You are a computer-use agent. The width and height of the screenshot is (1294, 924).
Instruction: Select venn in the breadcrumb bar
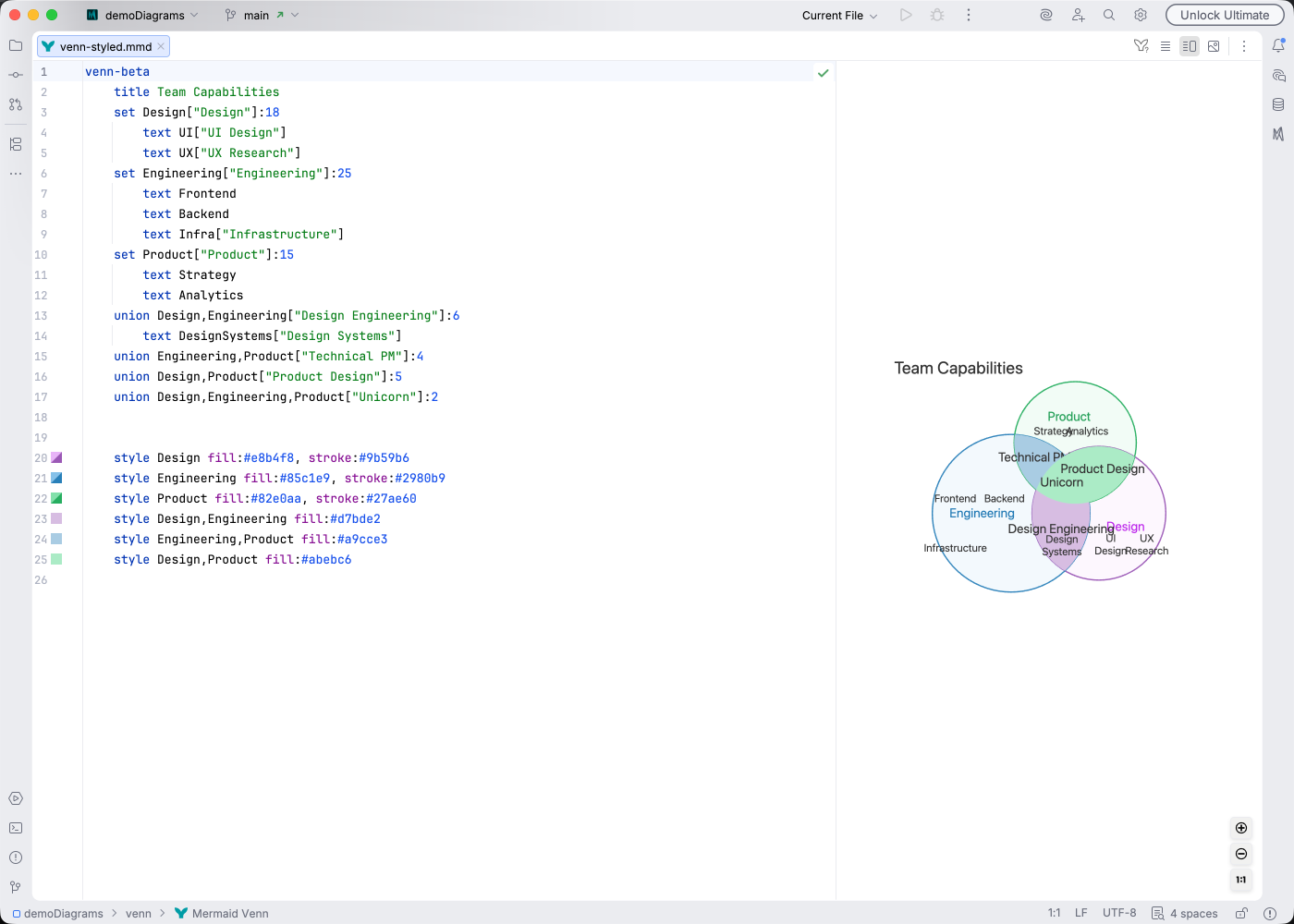tap(139, 913)
